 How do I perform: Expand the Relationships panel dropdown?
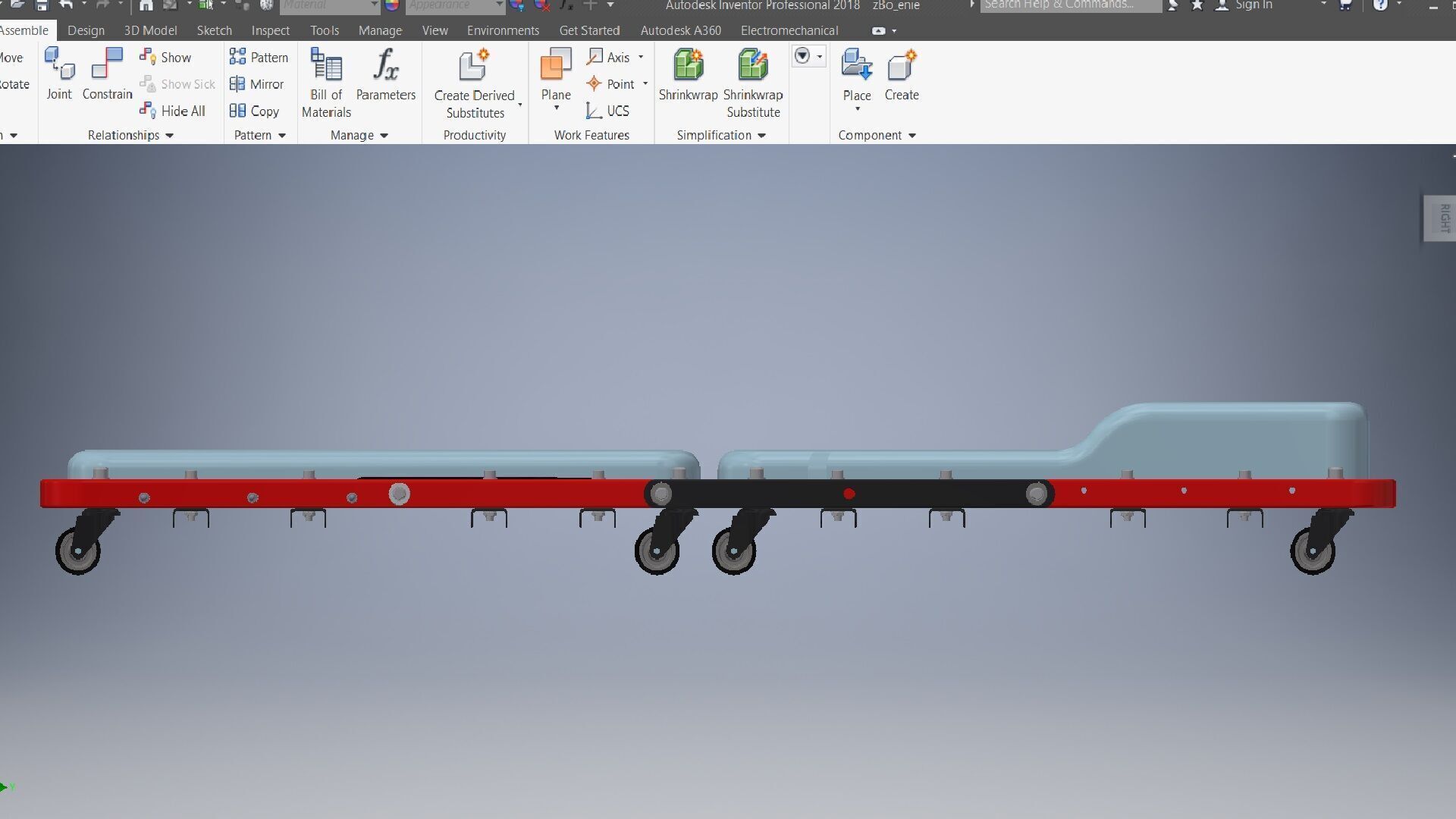coord(169,136)
